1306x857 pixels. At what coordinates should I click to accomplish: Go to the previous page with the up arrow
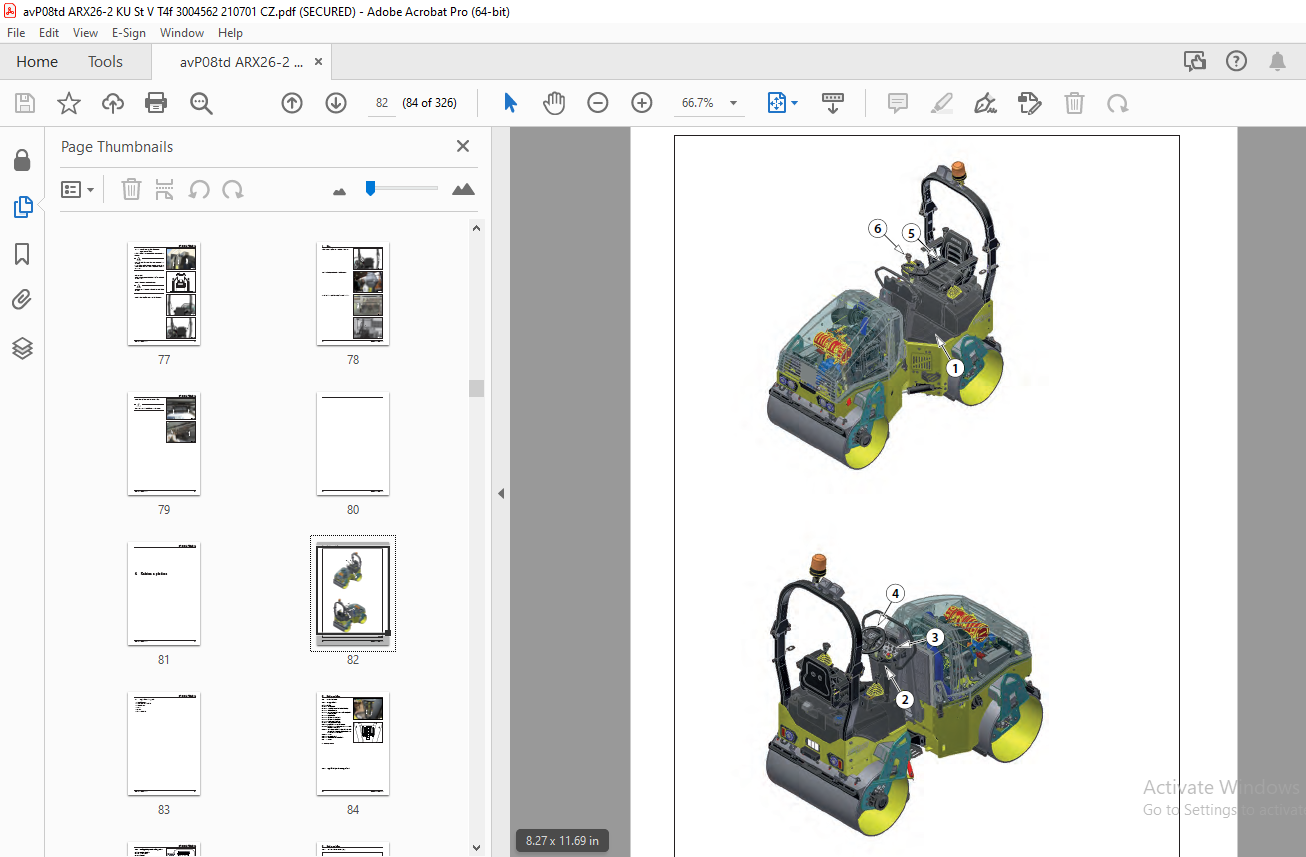coord(292,103)
